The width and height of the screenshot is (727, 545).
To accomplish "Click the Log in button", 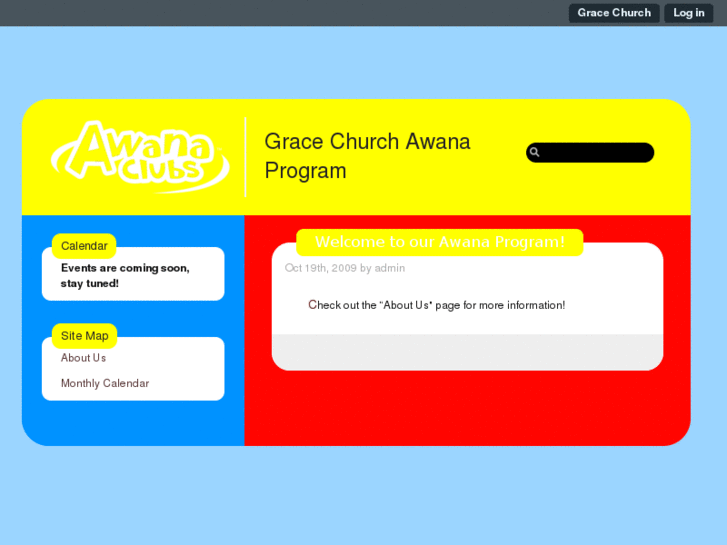I will (689, 13).
